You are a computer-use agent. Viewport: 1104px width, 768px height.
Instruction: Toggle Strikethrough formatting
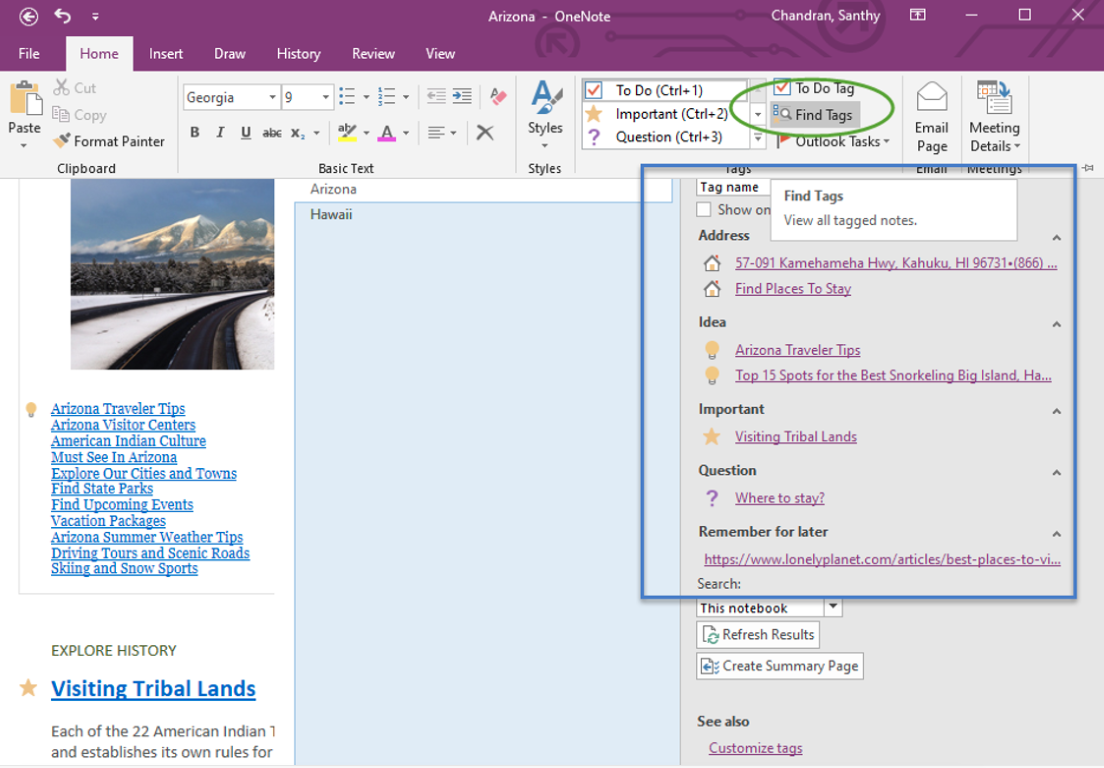point(272,132)
